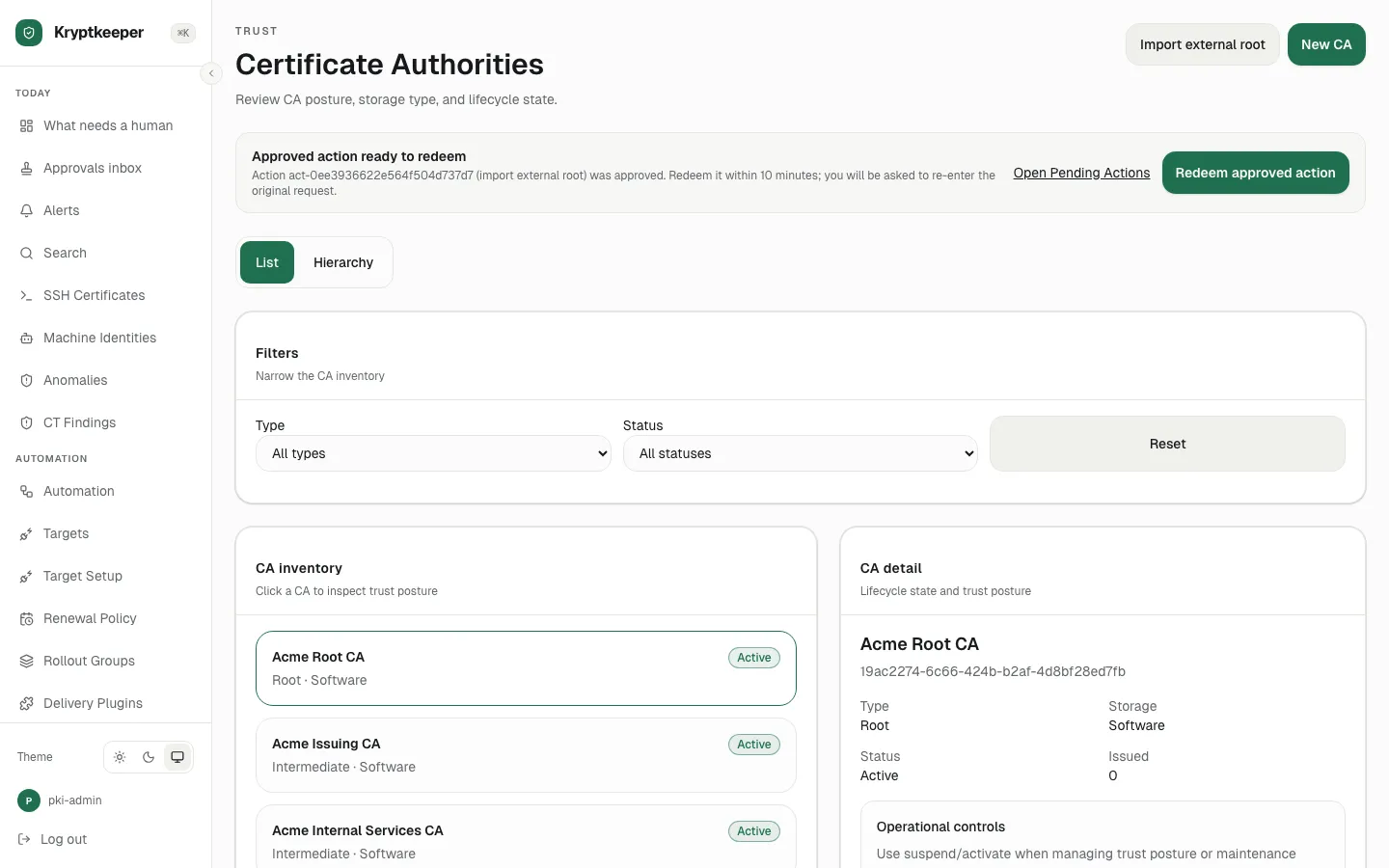The width and height of the screenshot is (1389, 868).
Task: Open SSH Certificates terminal icon
Action: point(27,295)
